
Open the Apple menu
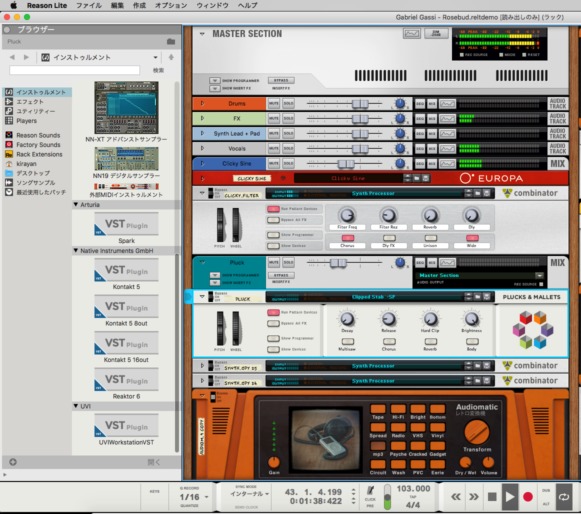[x=13, y=5]
